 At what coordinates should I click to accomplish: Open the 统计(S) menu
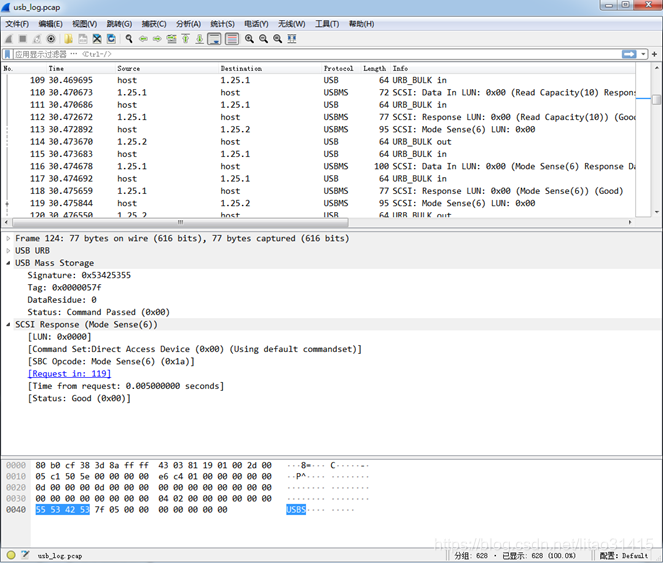(x=222, y=24)
